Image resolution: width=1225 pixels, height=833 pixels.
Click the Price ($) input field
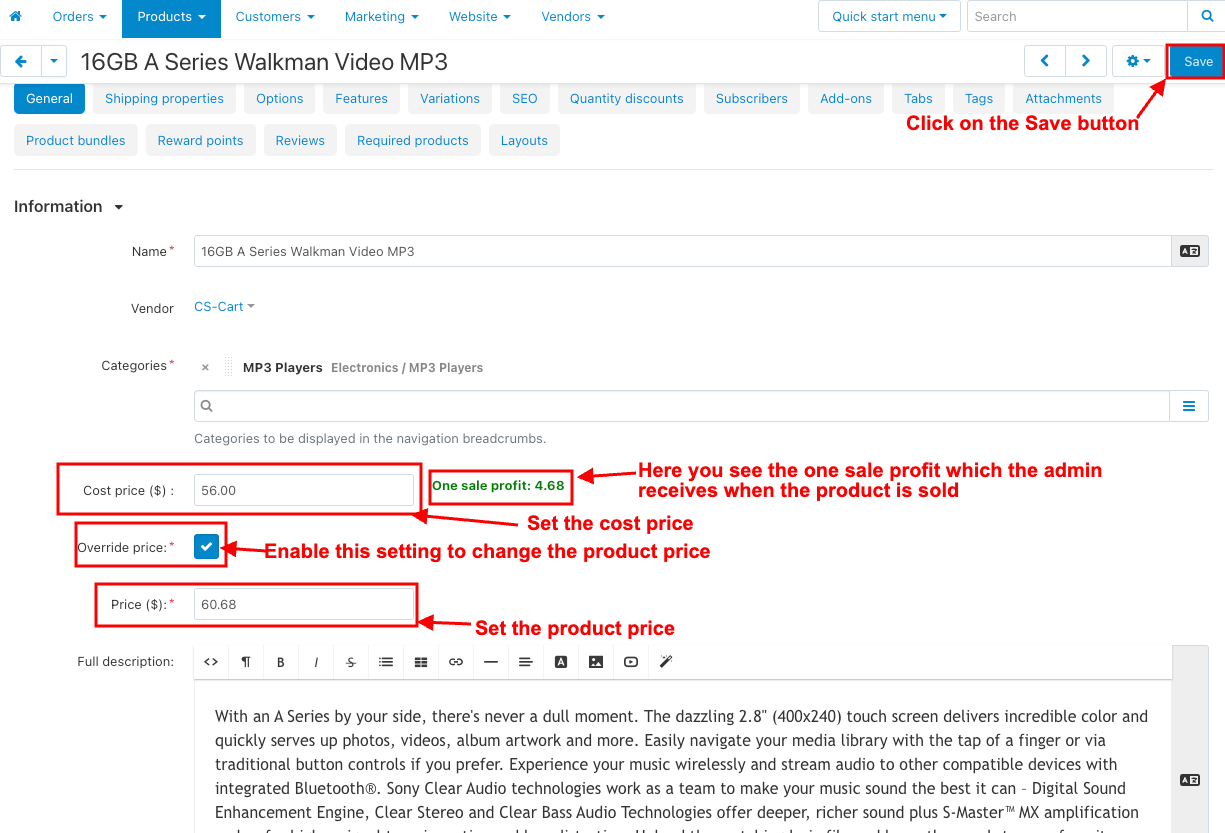coord(303,604)
